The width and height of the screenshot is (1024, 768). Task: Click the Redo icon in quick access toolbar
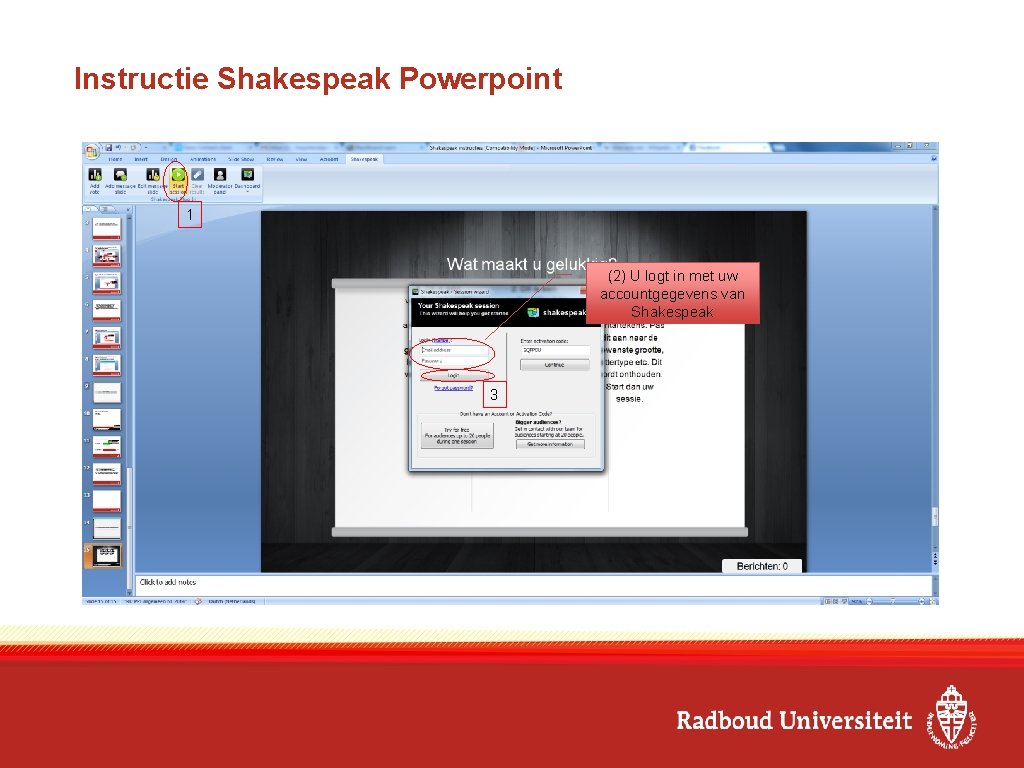coord(133,148)
